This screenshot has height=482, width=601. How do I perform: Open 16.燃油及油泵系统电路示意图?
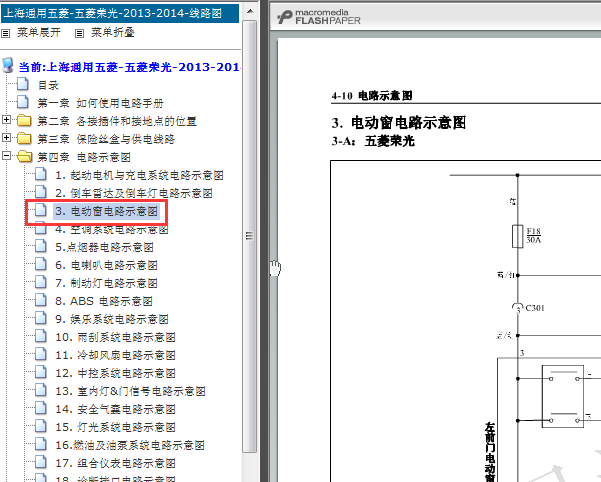click(130, 445)
